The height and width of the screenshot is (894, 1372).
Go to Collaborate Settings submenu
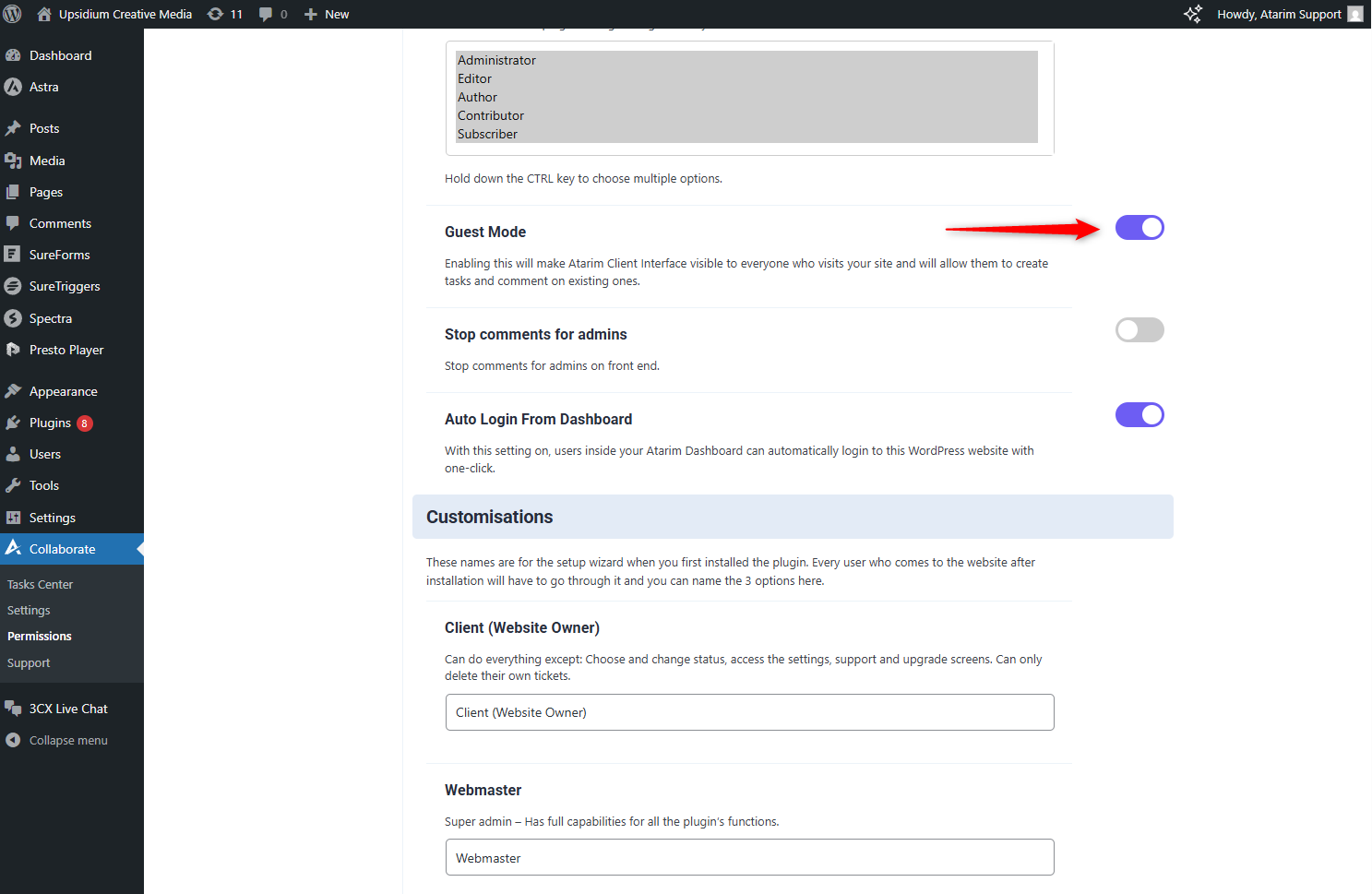[29, 610]
